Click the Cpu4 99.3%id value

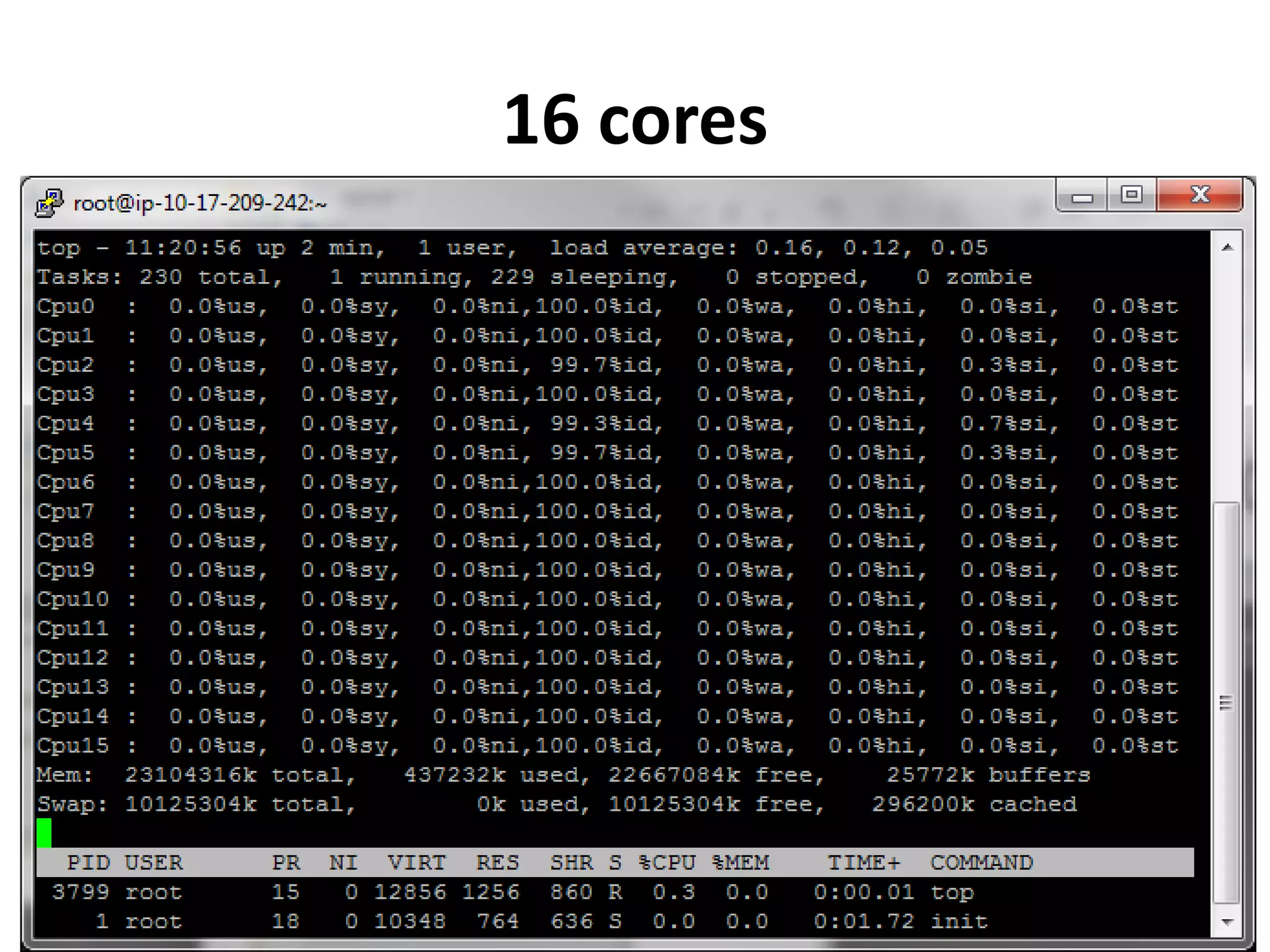pos(606,424)
